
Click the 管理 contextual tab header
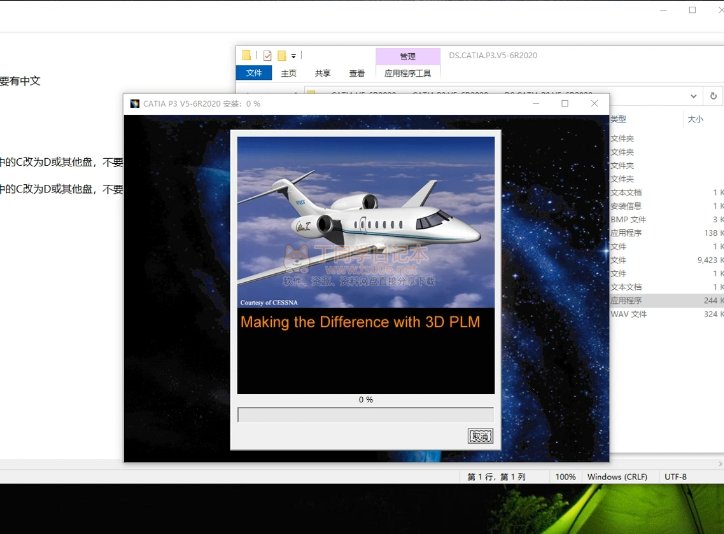click(x=408, y=57)
